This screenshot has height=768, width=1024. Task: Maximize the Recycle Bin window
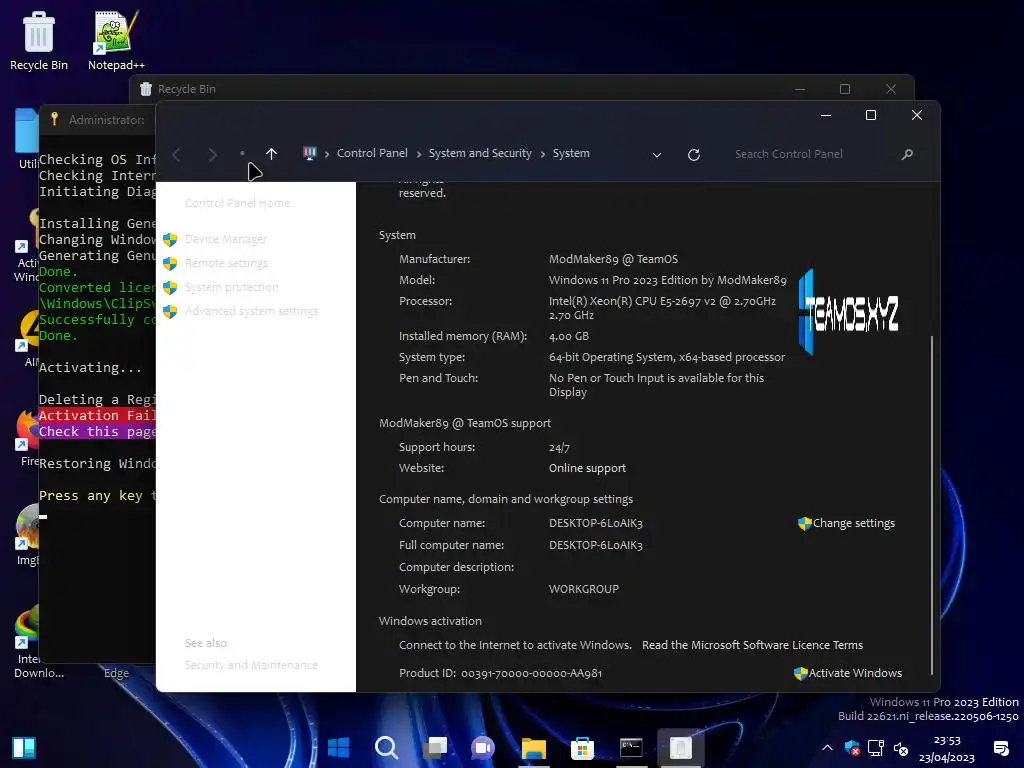pos(844,89)
